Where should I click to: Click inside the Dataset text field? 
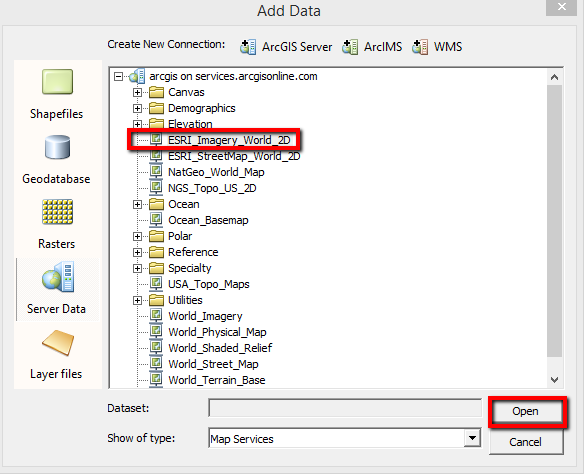click(x=345, y=408)
